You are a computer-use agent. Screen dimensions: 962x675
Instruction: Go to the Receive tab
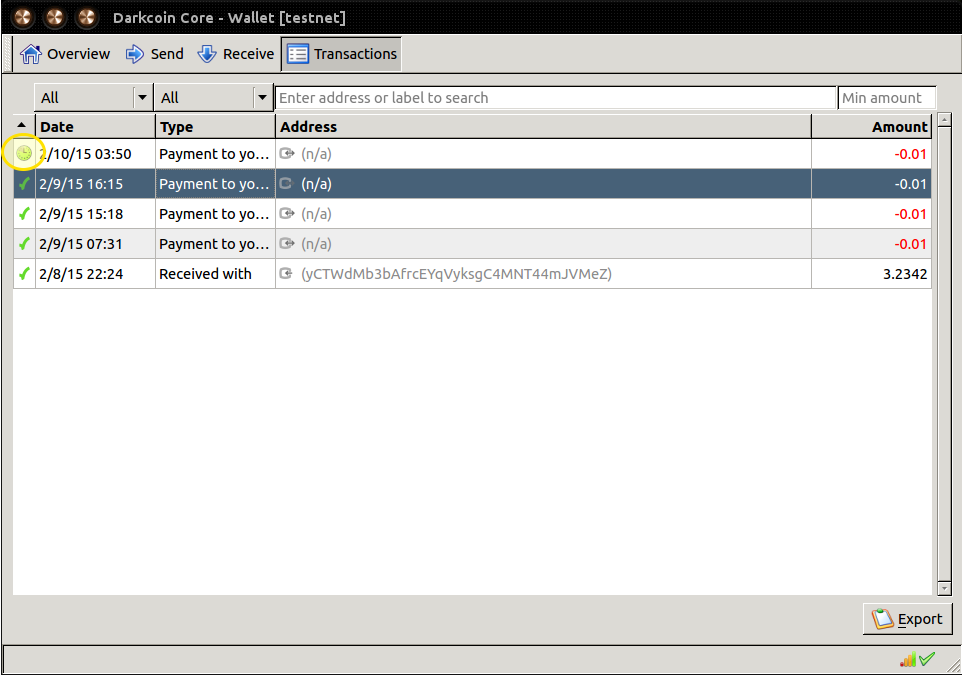pyautogui.click(x=236, y=54)
